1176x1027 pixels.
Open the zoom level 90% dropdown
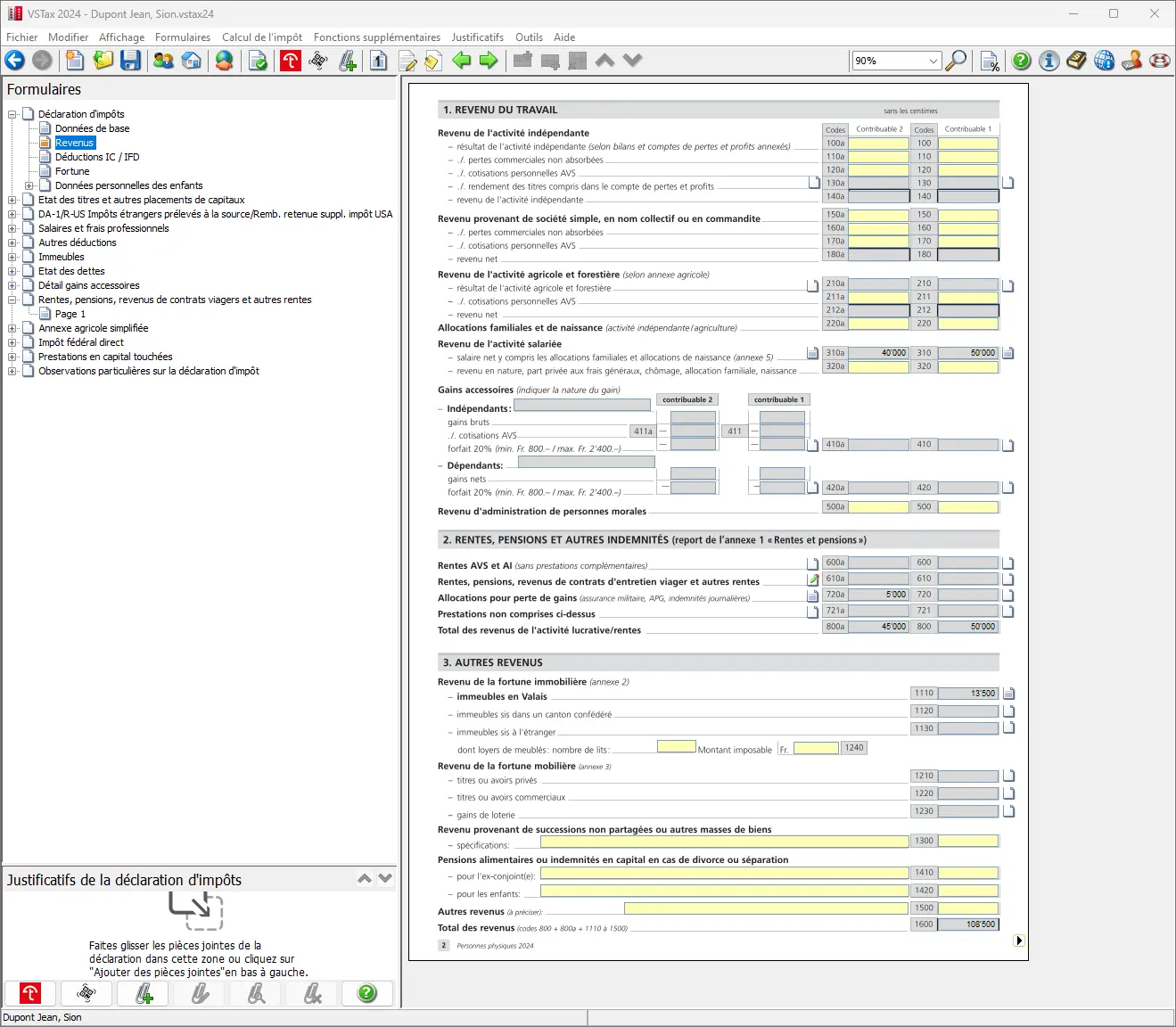pos(933,61)
